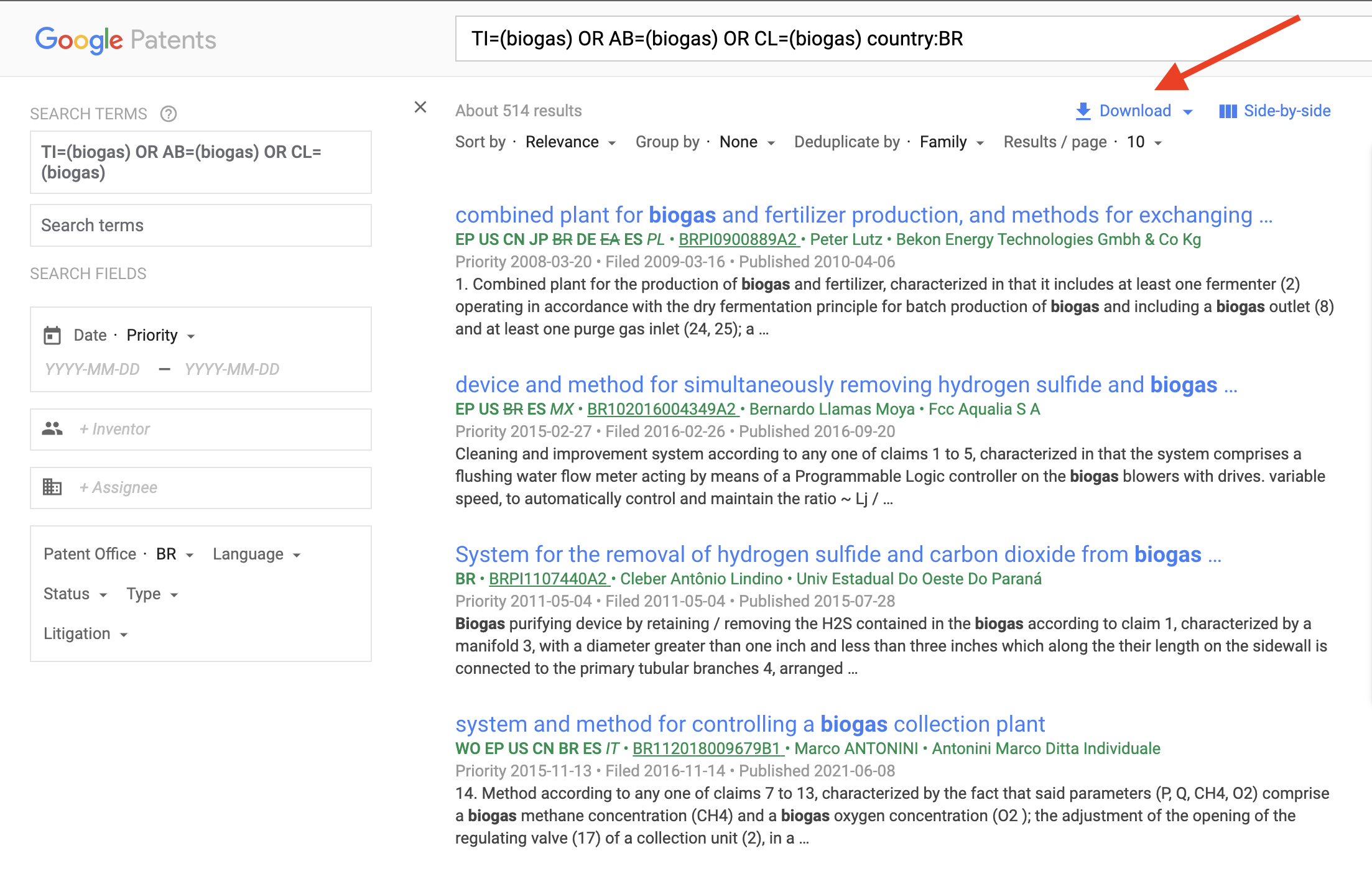Click the empty Search terms field
Viewport: 1372px width, 879px height.
201,226
